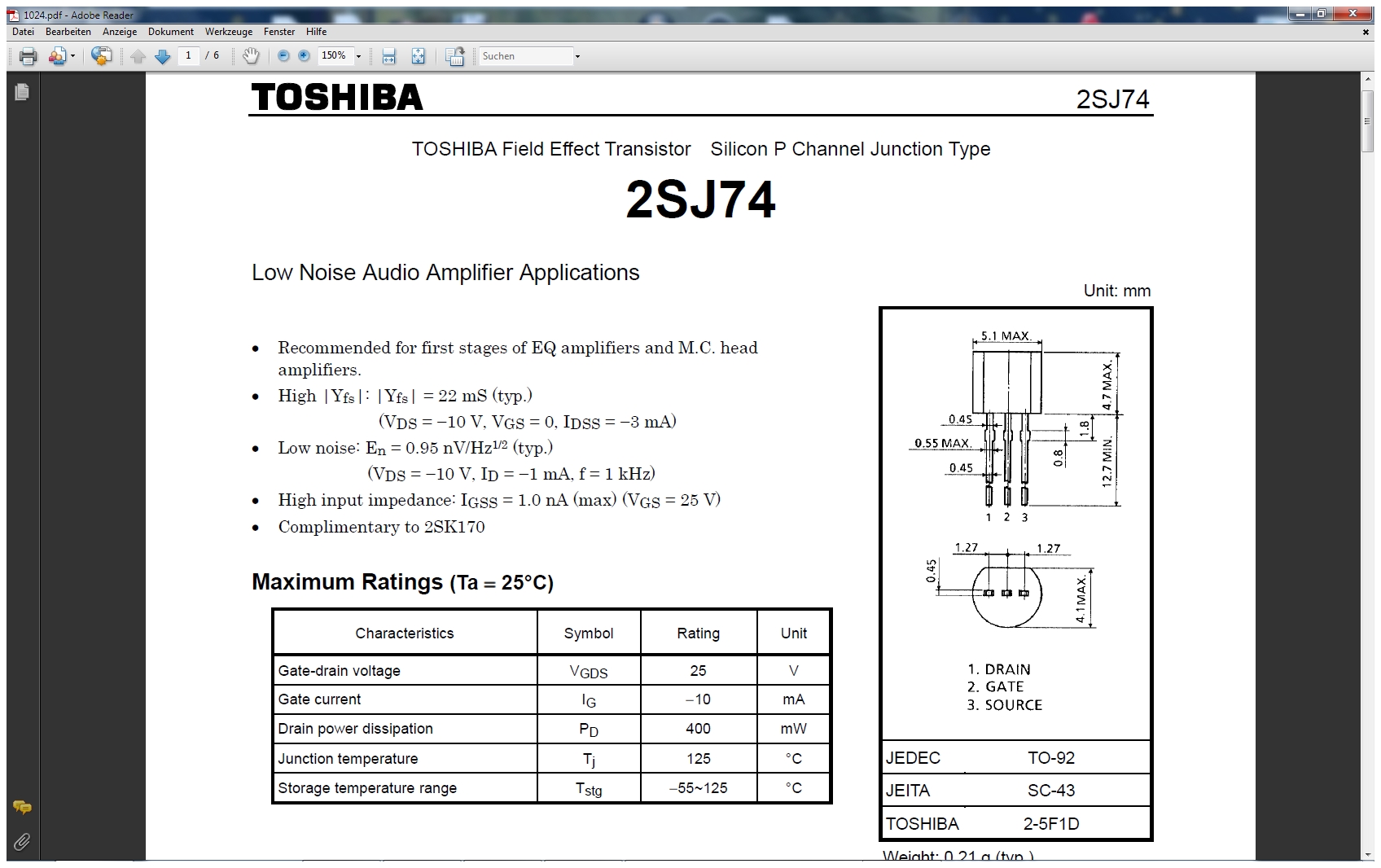Go to the previous page arrow
The width and height of the screenshot is (1381, 868).
138,56
